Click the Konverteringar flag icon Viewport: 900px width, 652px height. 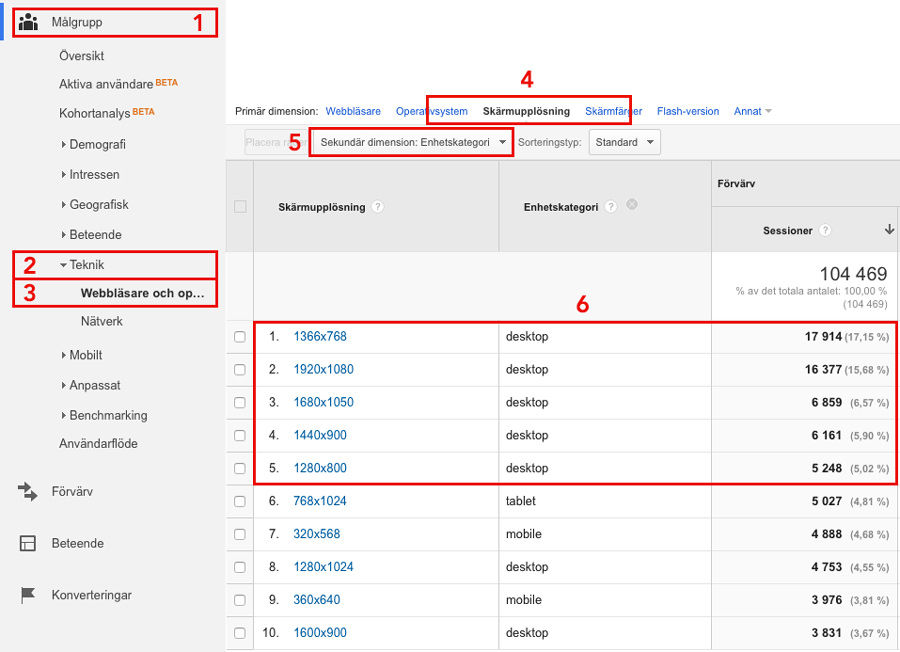[28, 595]
